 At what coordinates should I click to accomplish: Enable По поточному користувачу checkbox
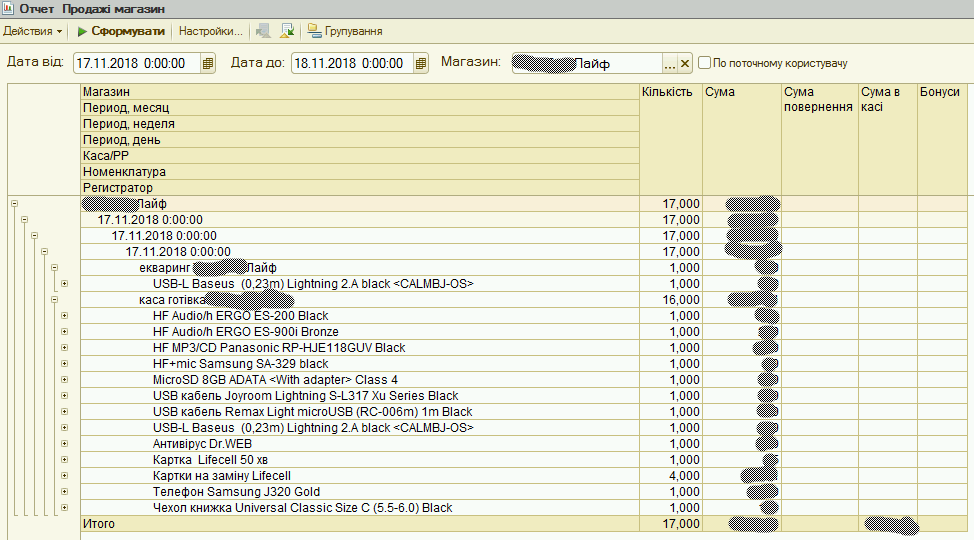coord(706,63)
